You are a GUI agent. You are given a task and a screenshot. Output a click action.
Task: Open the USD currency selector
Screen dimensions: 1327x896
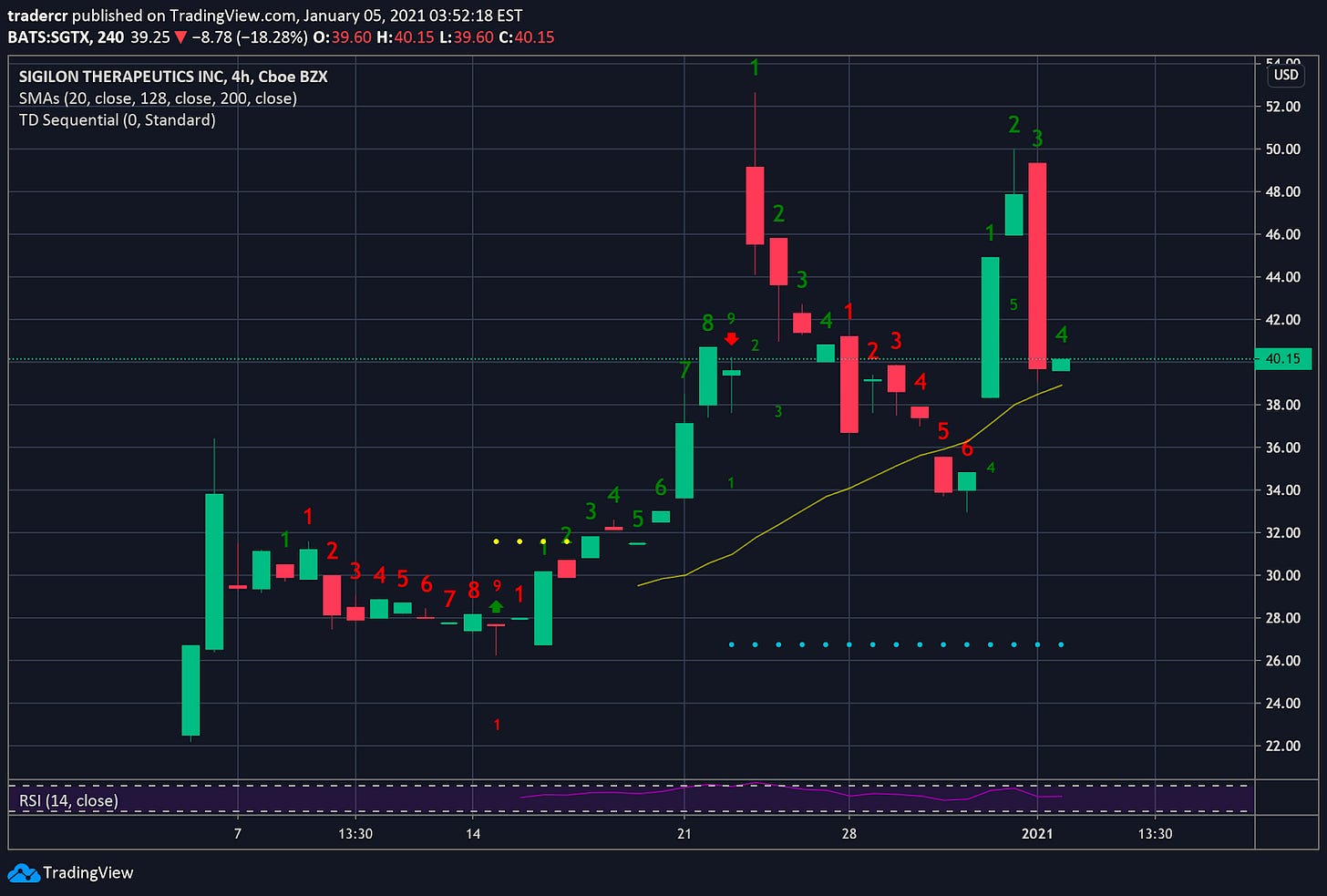click(x=1286, y=75)
